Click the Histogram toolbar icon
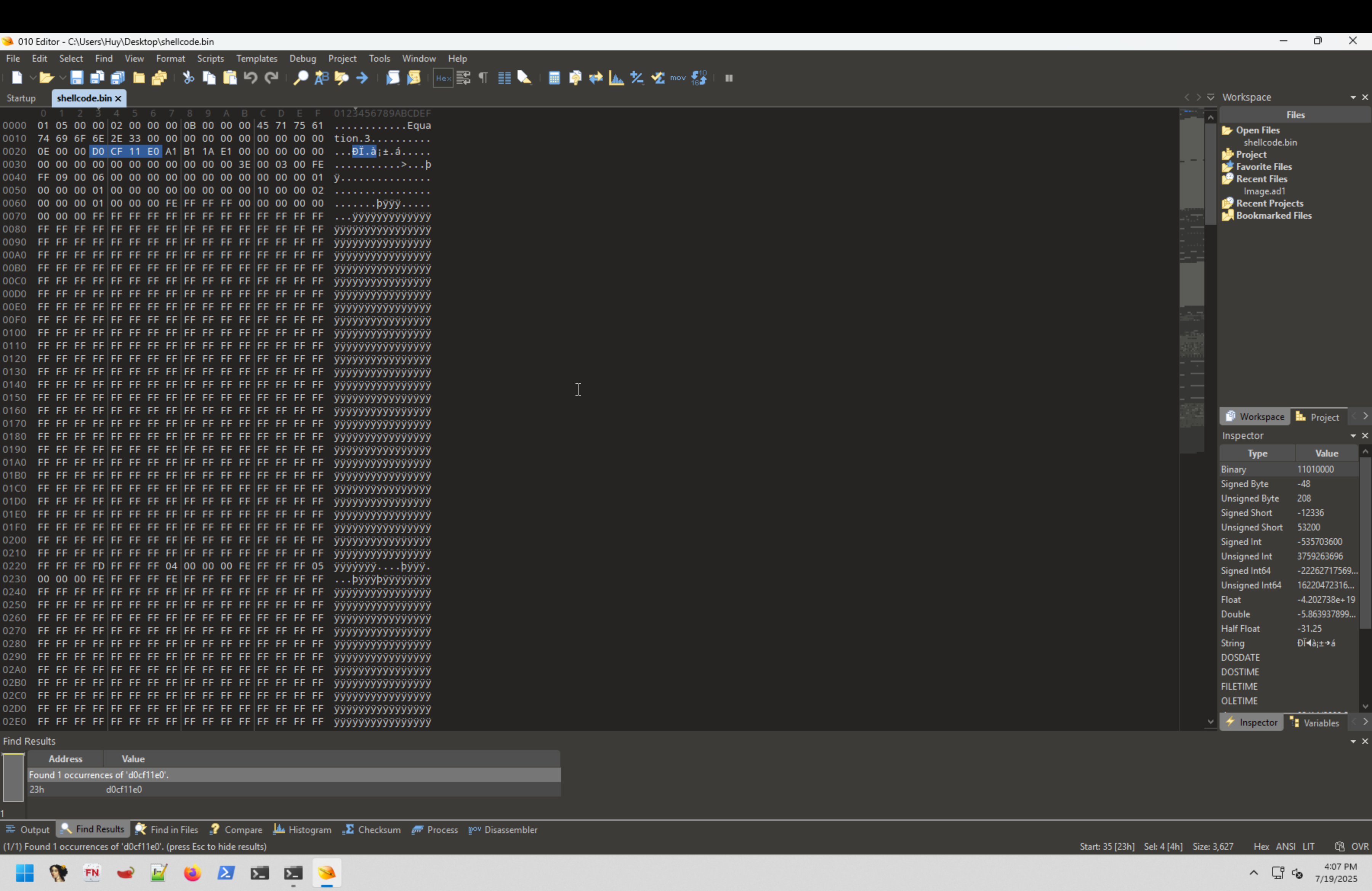1372x891 pixels. [616, 78]
